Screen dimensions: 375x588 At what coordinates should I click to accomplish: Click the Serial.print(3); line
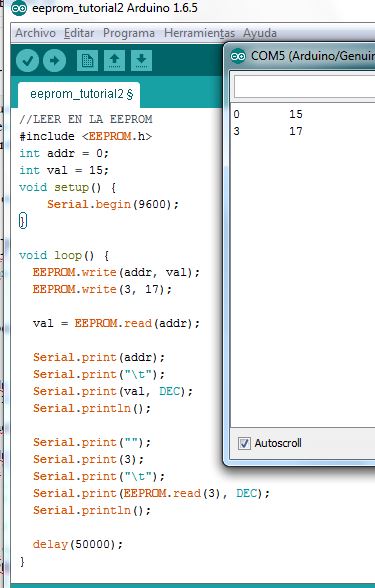click(x=88, y=459)
